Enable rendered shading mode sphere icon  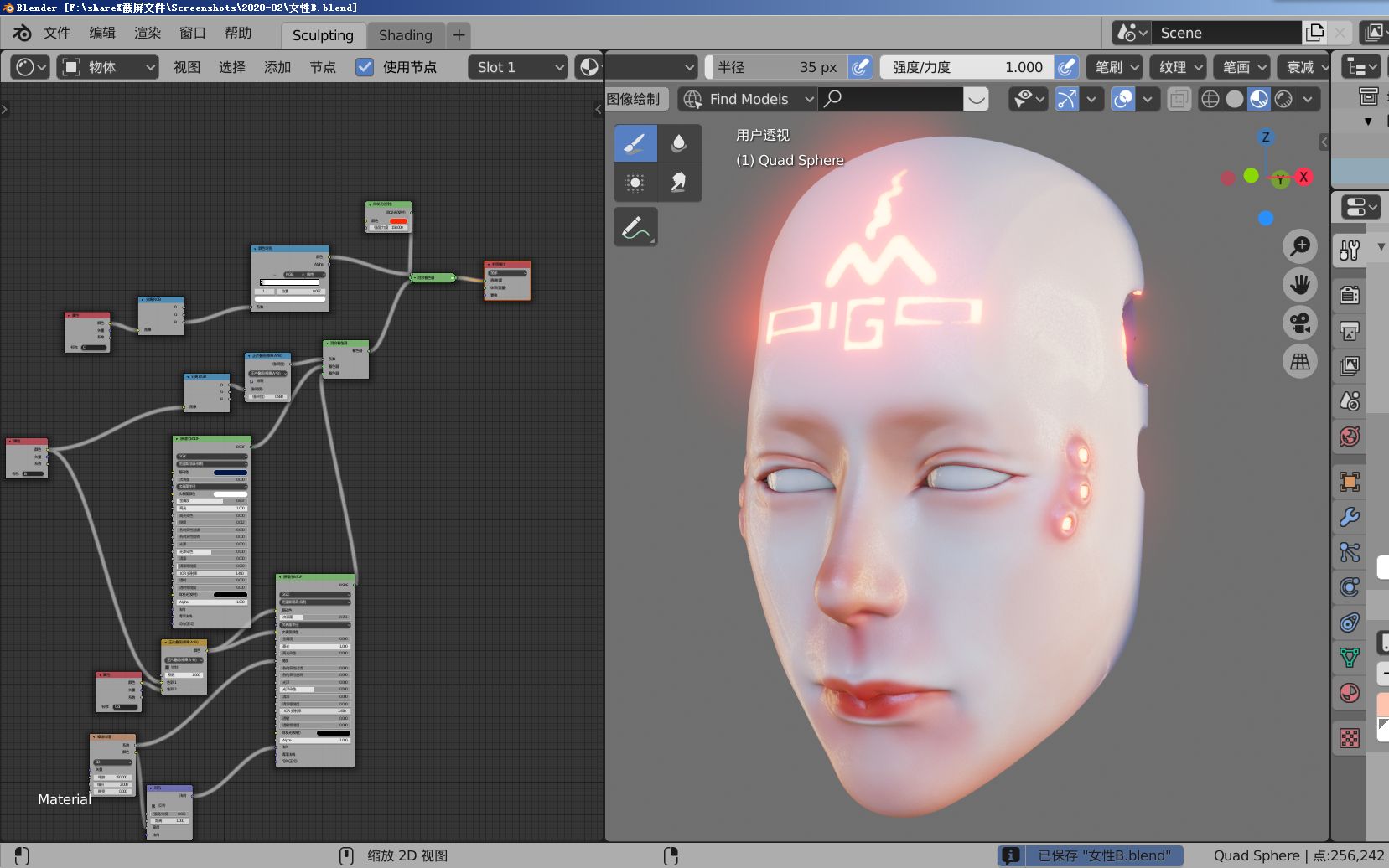pos(1283,99)
